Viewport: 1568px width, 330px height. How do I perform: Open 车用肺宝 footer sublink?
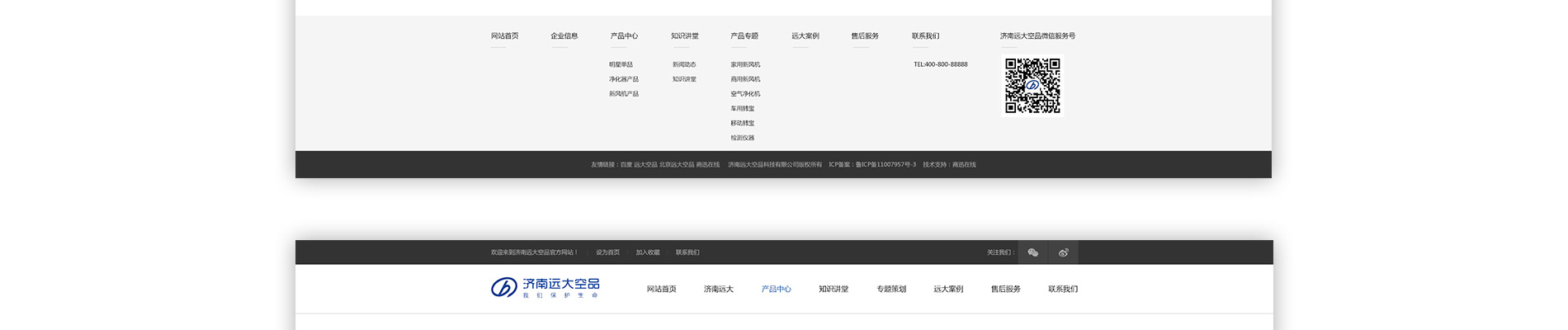click(x=743, y=109)
